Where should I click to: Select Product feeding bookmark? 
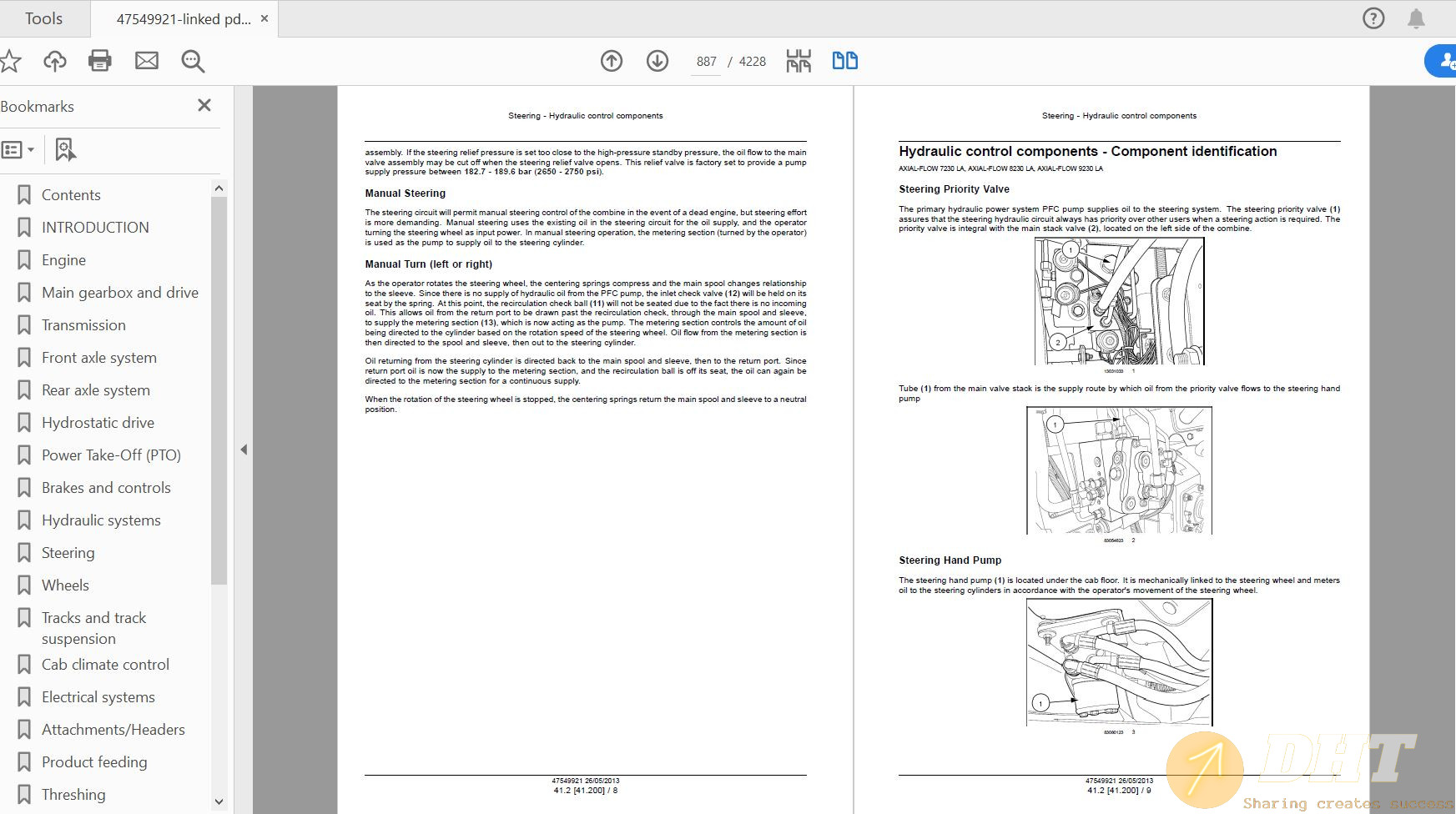pyautogui.click(x=94, y=762)
